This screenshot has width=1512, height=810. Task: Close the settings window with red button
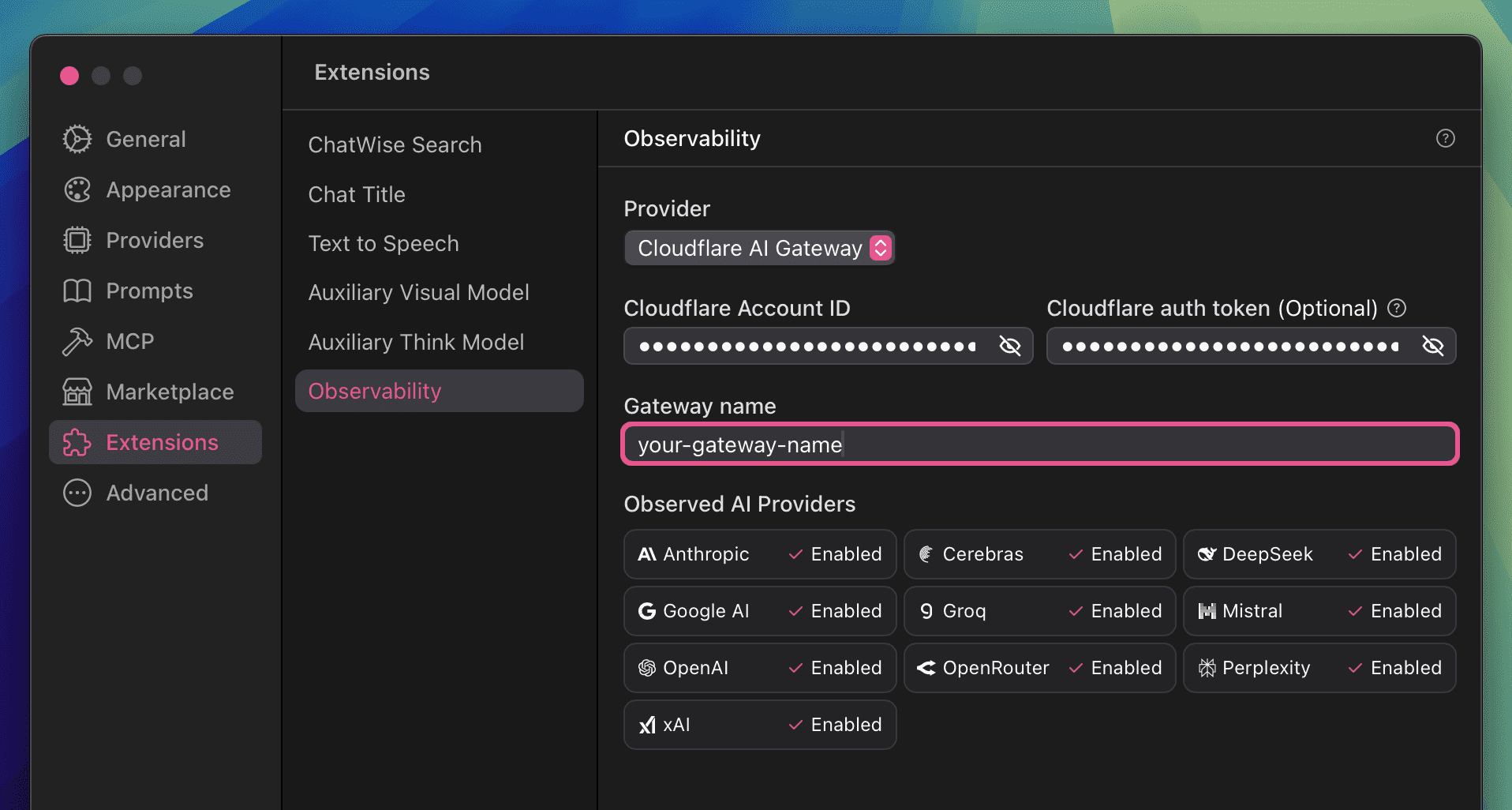click(69, 76)
